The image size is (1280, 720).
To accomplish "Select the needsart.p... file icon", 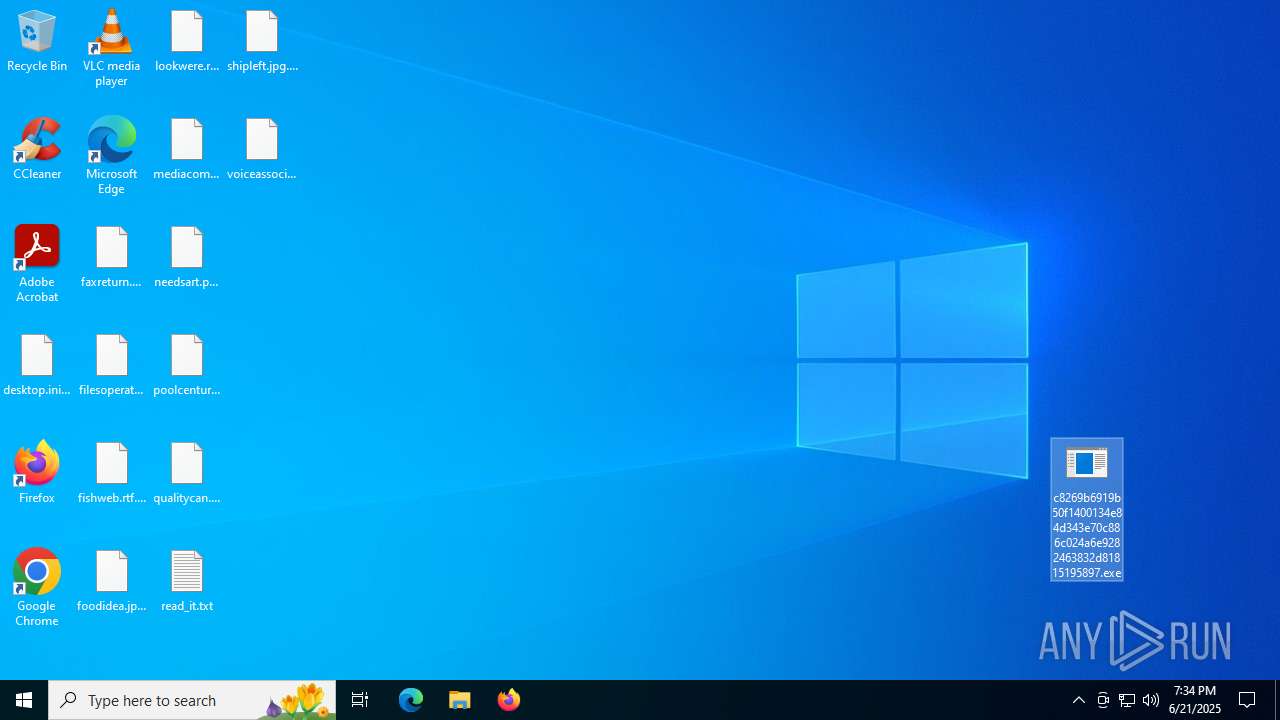I will [187, 257].
